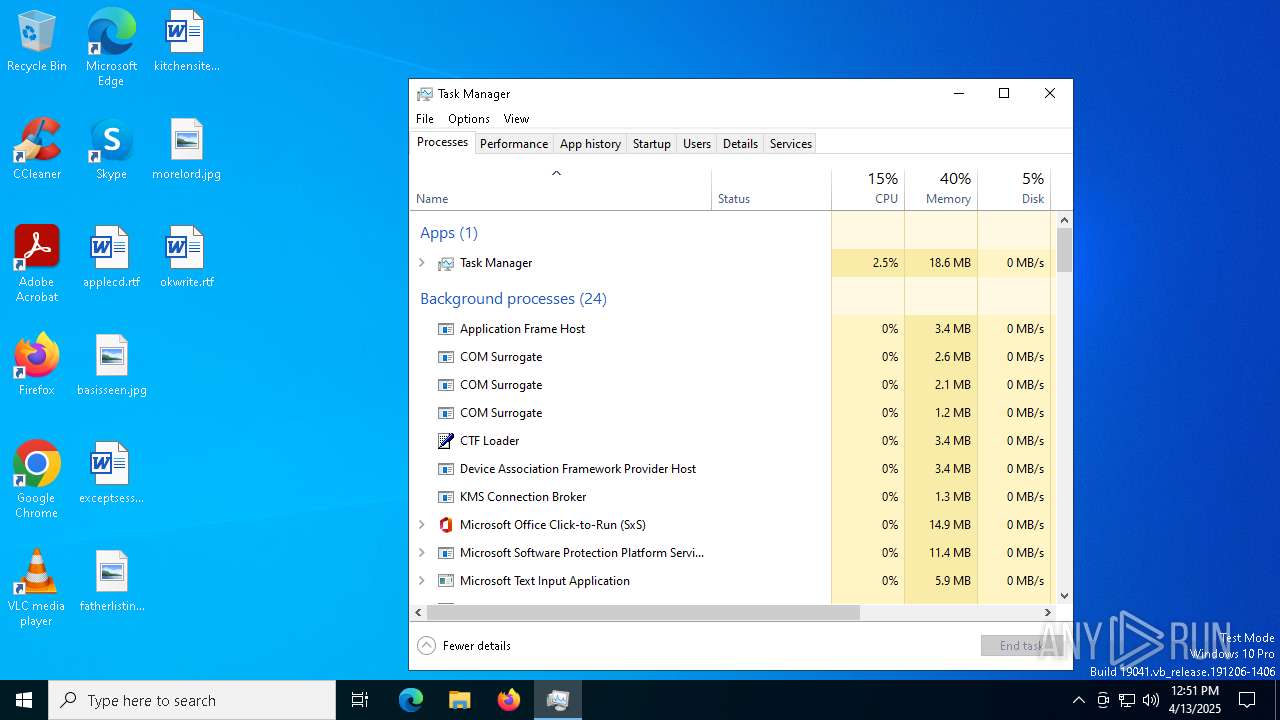
Task: Click the 14.9 MB memory cell
Action: [941, 525]
